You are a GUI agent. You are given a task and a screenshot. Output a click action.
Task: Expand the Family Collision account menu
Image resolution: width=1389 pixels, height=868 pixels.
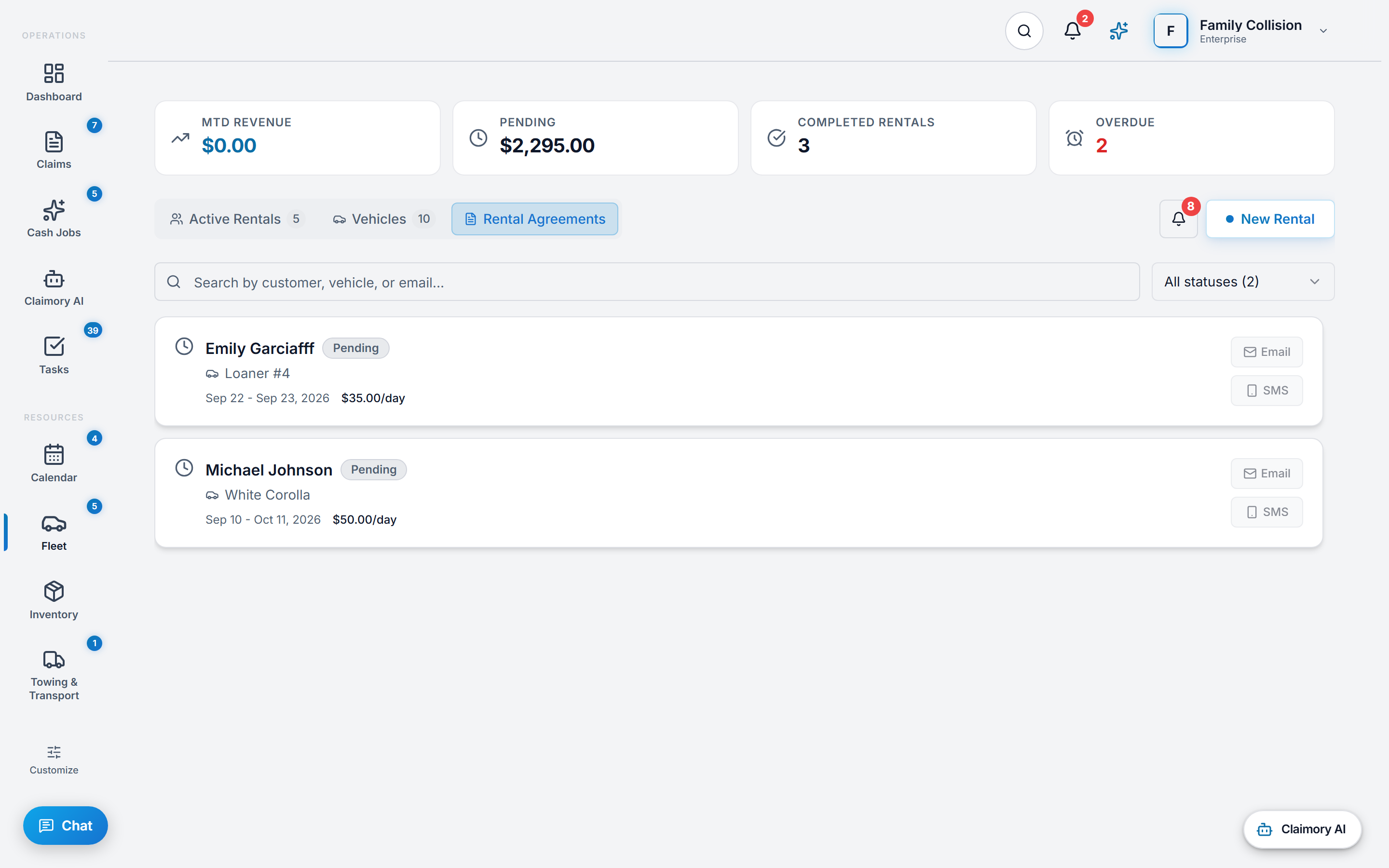pyautogui.click(x=1323, y=31)
